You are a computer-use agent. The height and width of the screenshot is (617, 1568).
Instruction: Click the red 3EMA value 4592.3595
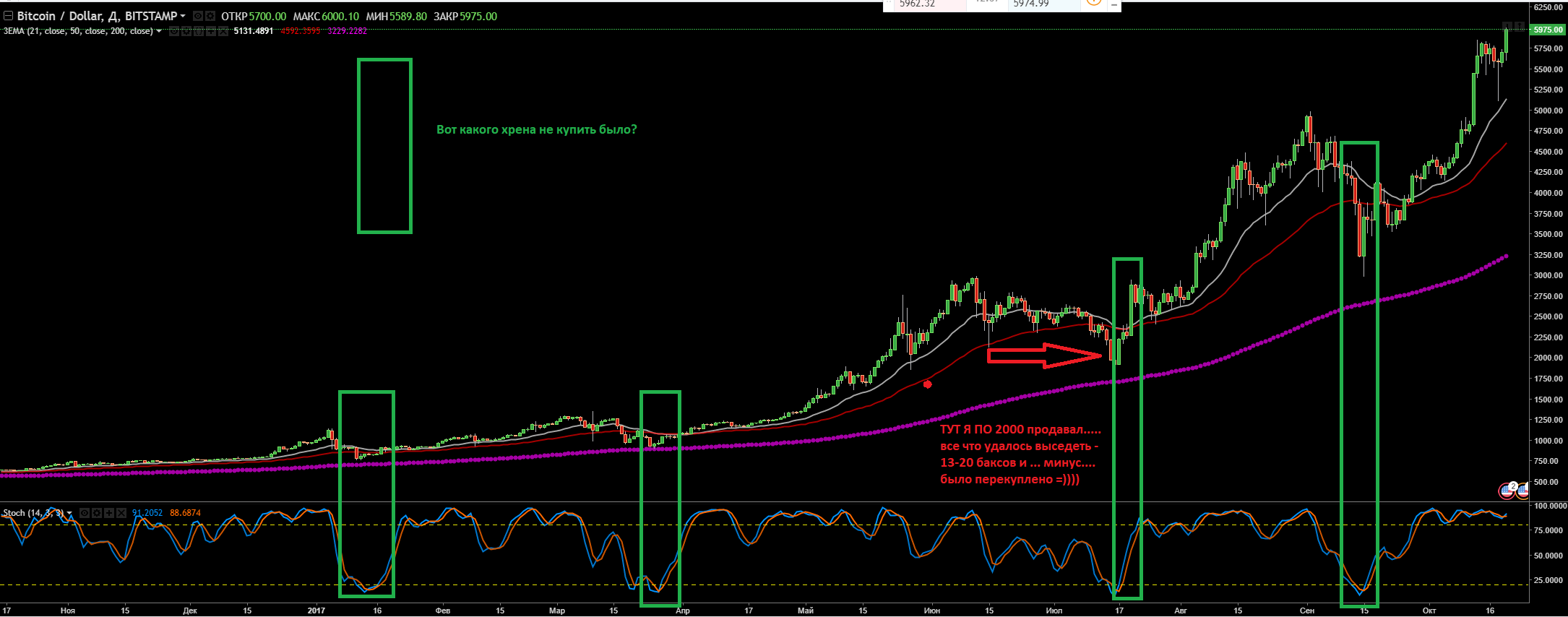pyautogui.click(x=300, y=31)
